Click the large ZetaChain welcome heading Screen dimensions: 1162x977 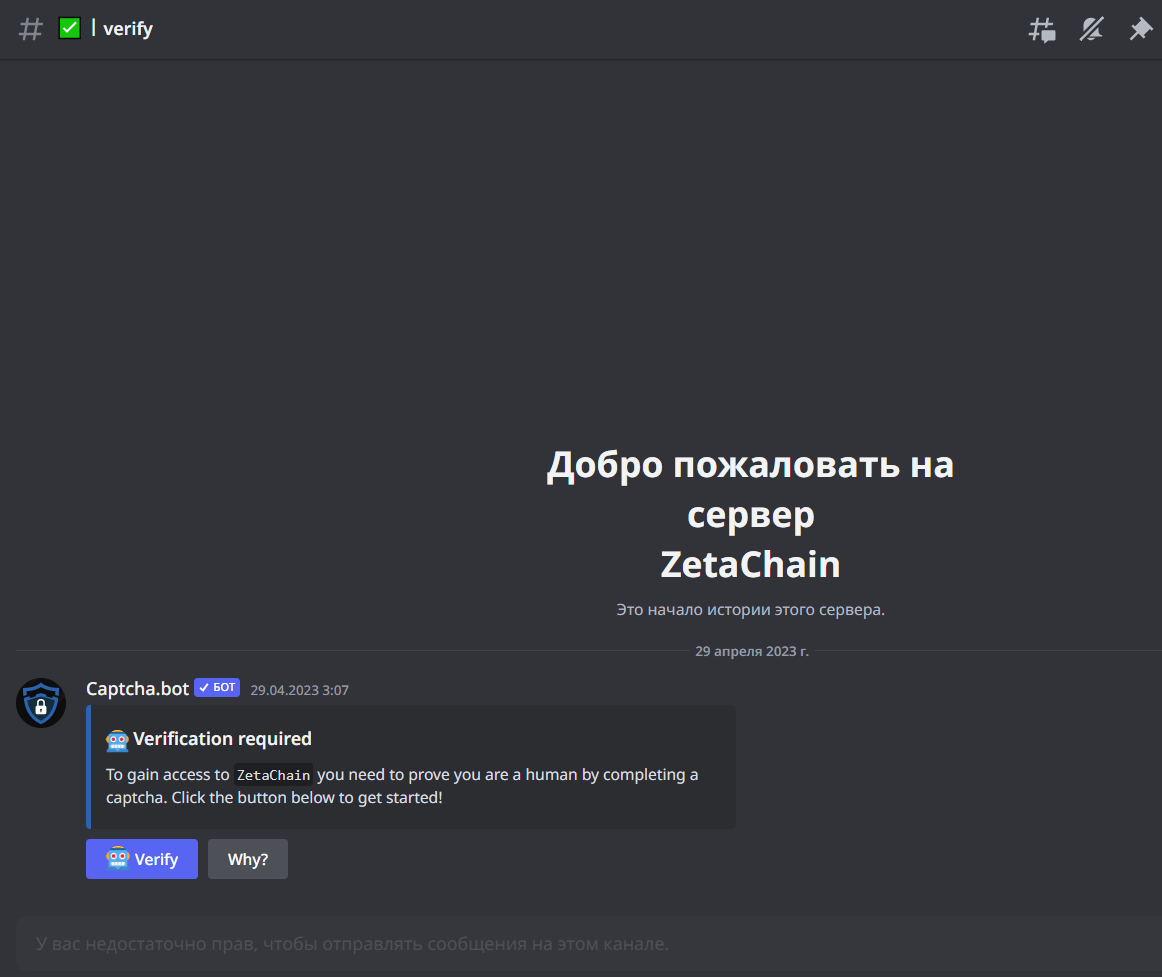pyautogui.click(x=750, y=564)
